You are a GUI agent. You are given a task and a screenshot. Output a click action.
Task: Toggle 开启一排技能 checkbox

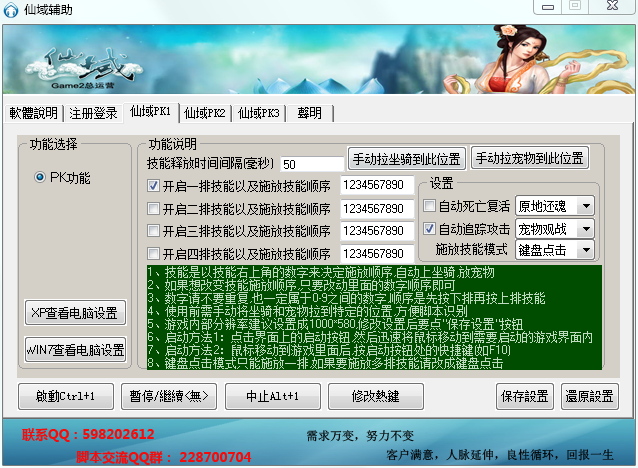(x=153, y=186)
